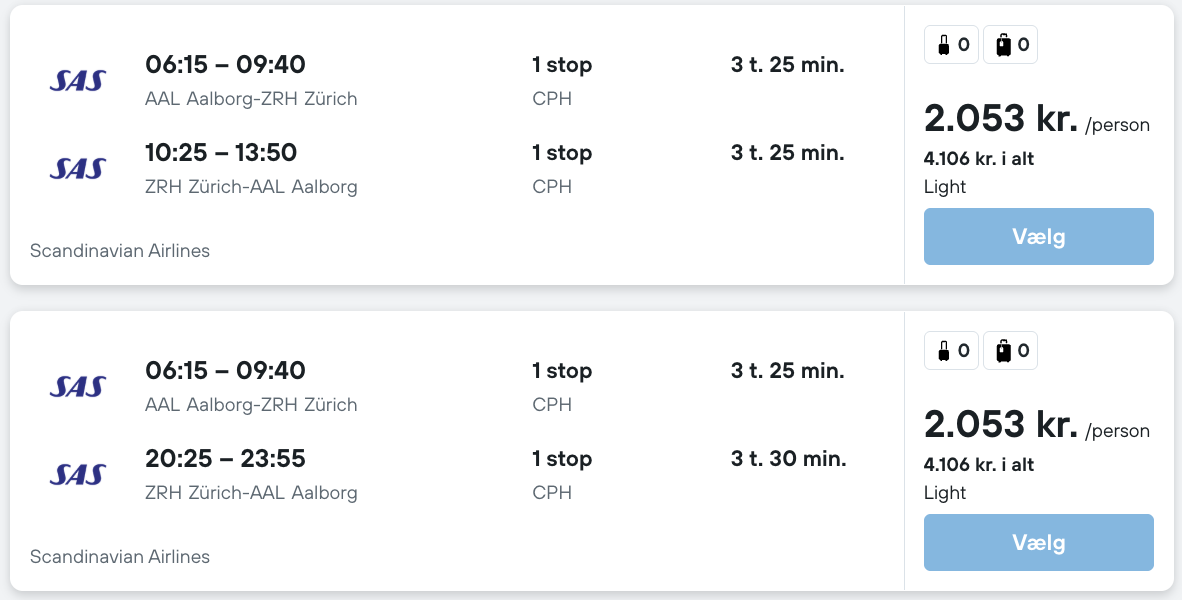Viewport: 1182px width, 600px height.
Task: Click SAS logo for 06:15 outbound, second result
Action: pyautogui.click(x=77, y=387)
